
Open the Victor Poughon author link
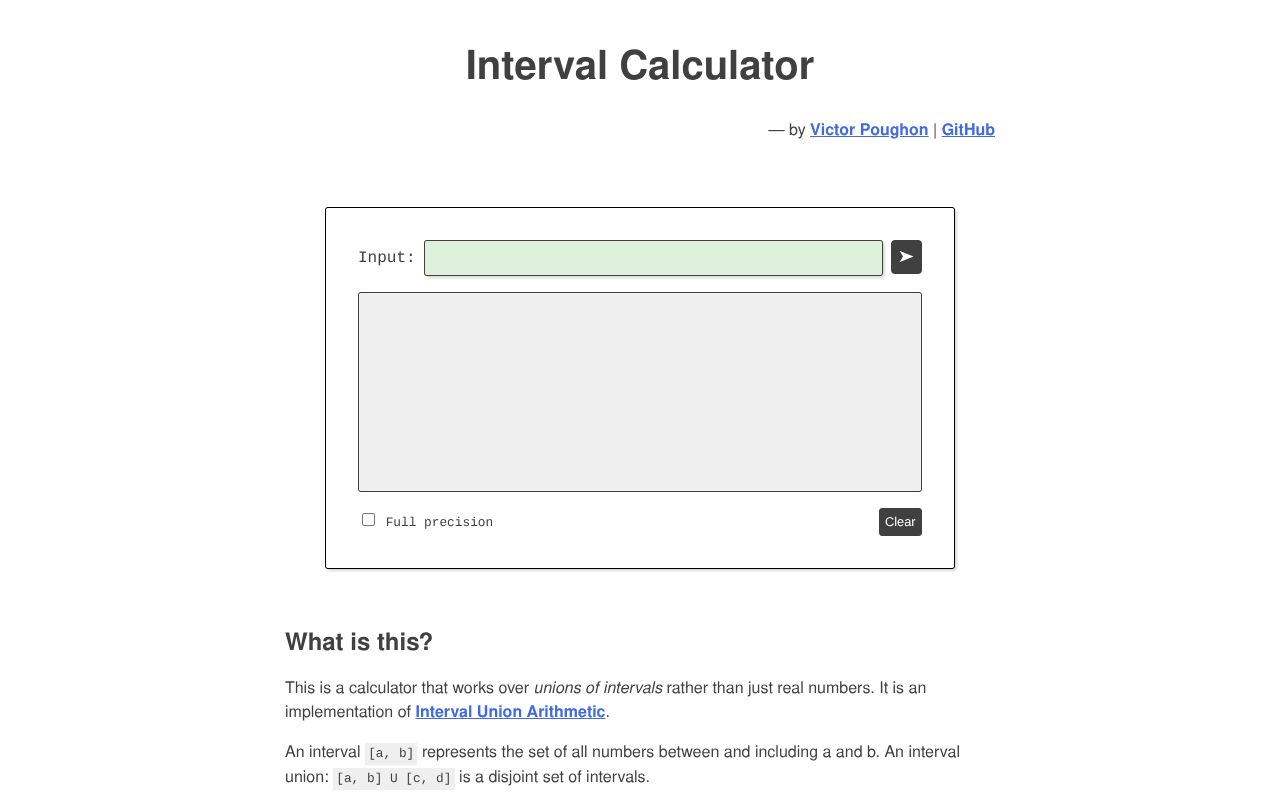(868, 129)
